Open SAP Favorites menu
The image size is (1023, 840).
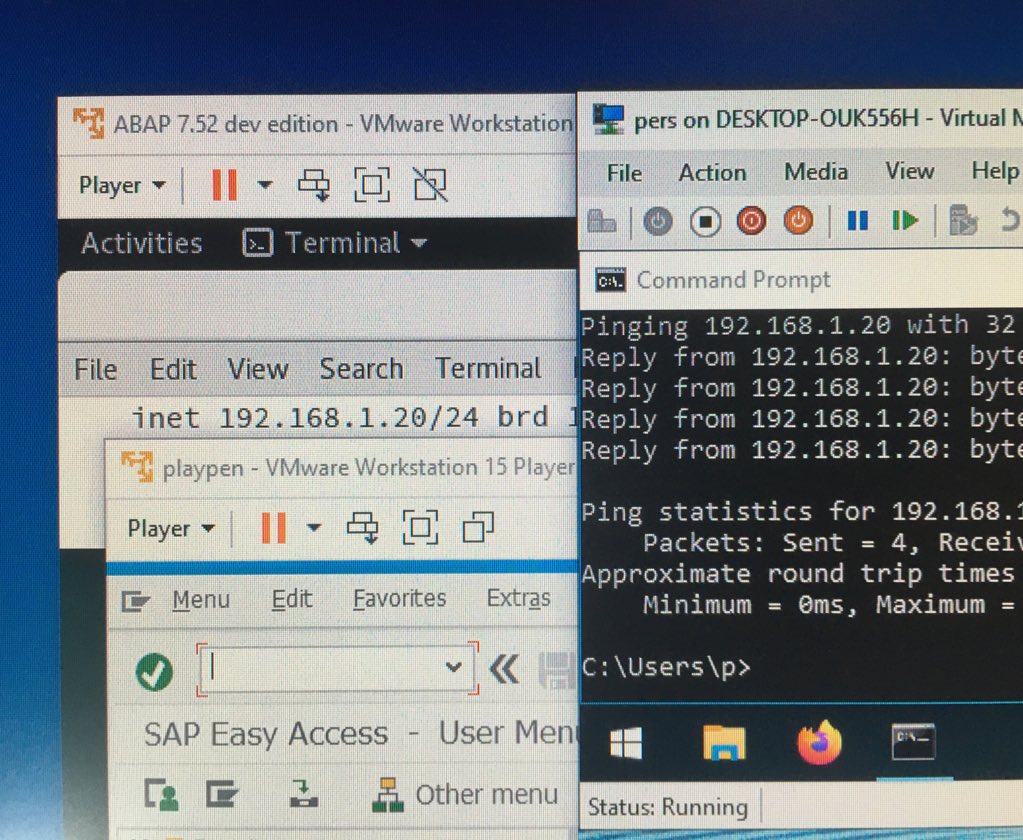[x=399, y=598]
